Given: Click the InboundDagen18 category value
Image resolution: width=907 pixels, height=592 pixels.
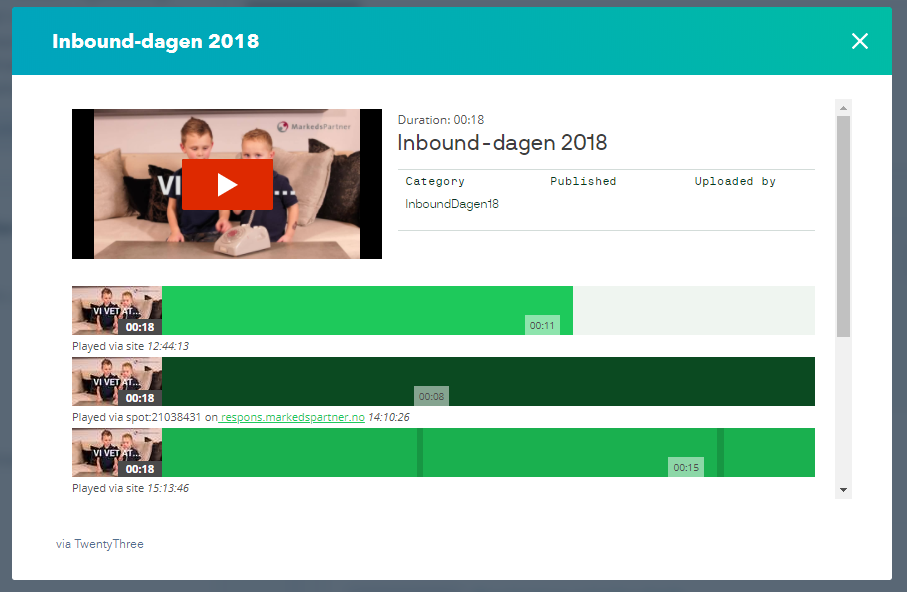Looking at the screenshot, I should (452, 204).
